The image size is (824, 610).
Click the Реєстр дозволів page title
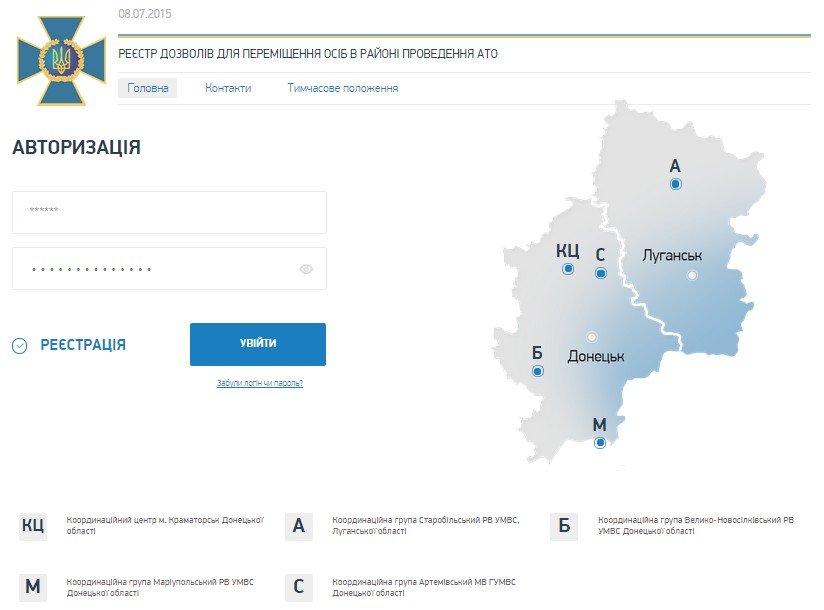click(308, 54)
